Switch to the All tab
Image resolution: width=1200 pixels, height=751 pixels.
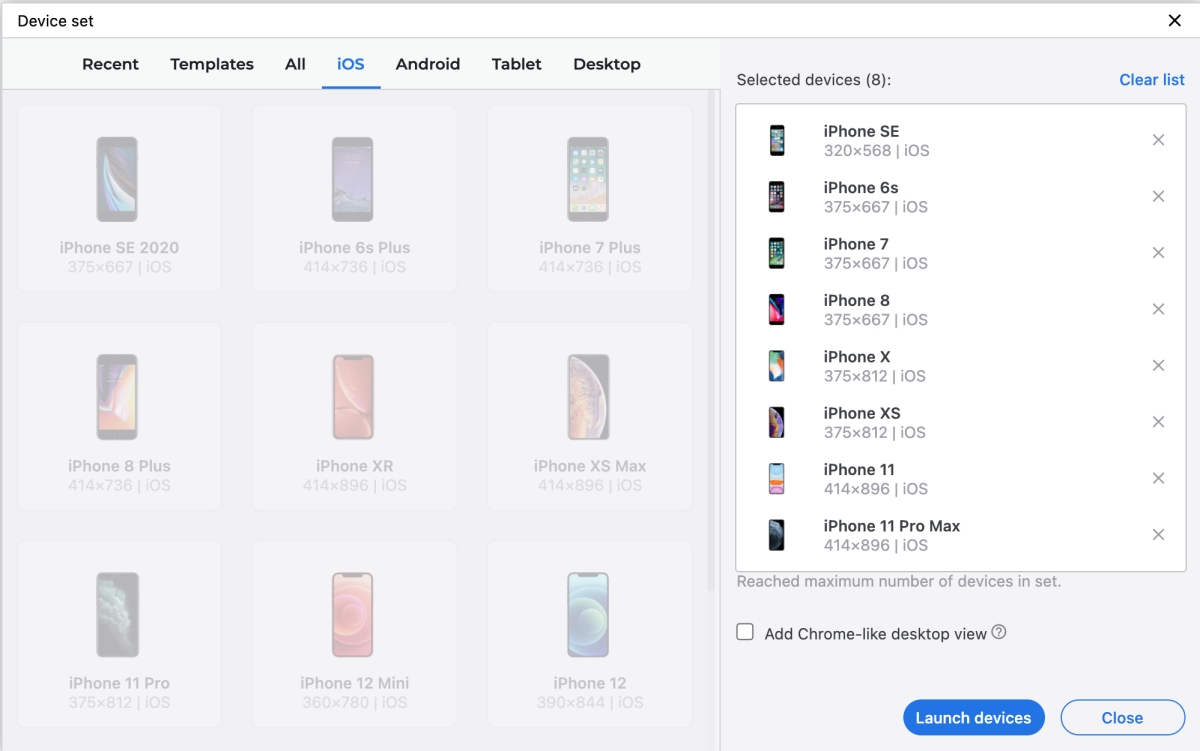pos(295,64)
